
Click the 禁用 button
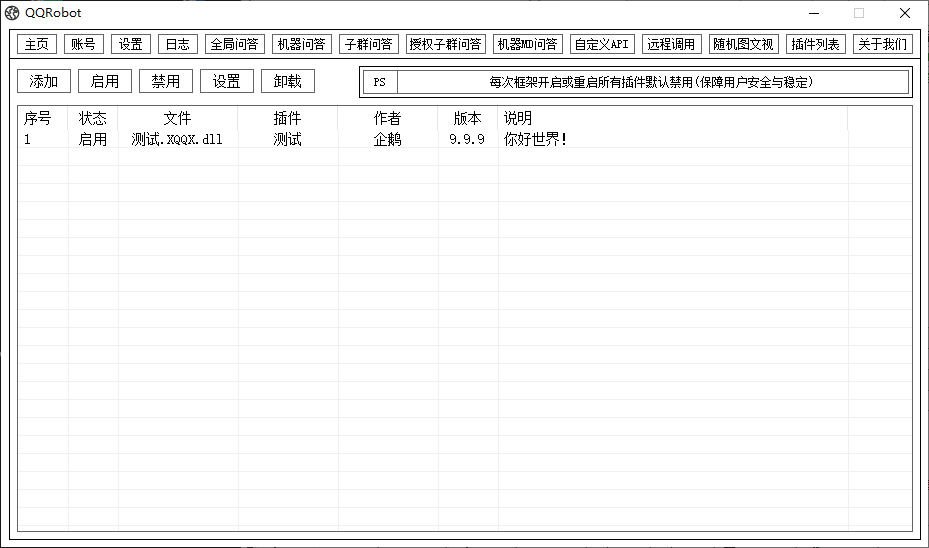pos(166,82)
